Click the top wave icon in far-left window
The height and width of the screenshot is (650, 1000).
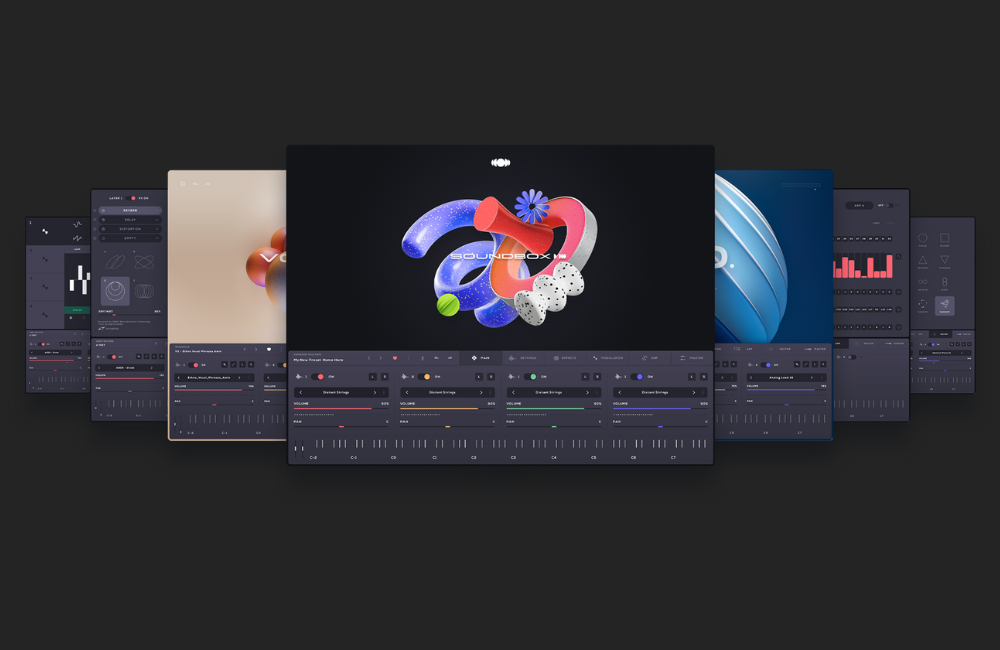click(x=77, y=225)
